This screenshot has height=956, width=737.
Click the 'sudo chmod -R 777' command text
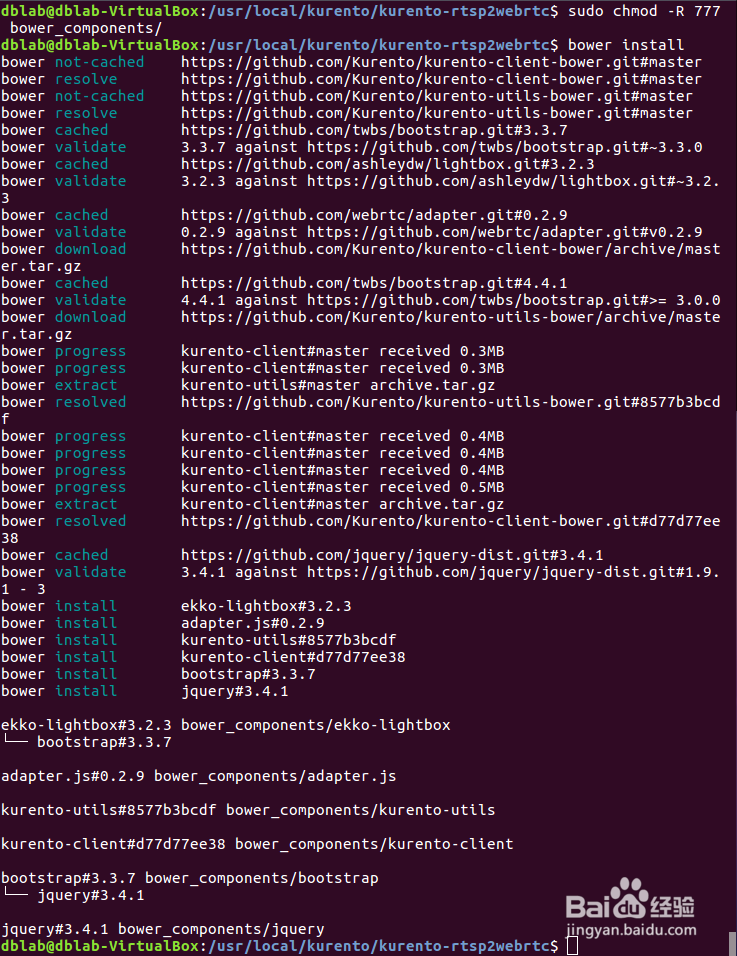click(644, 11)
